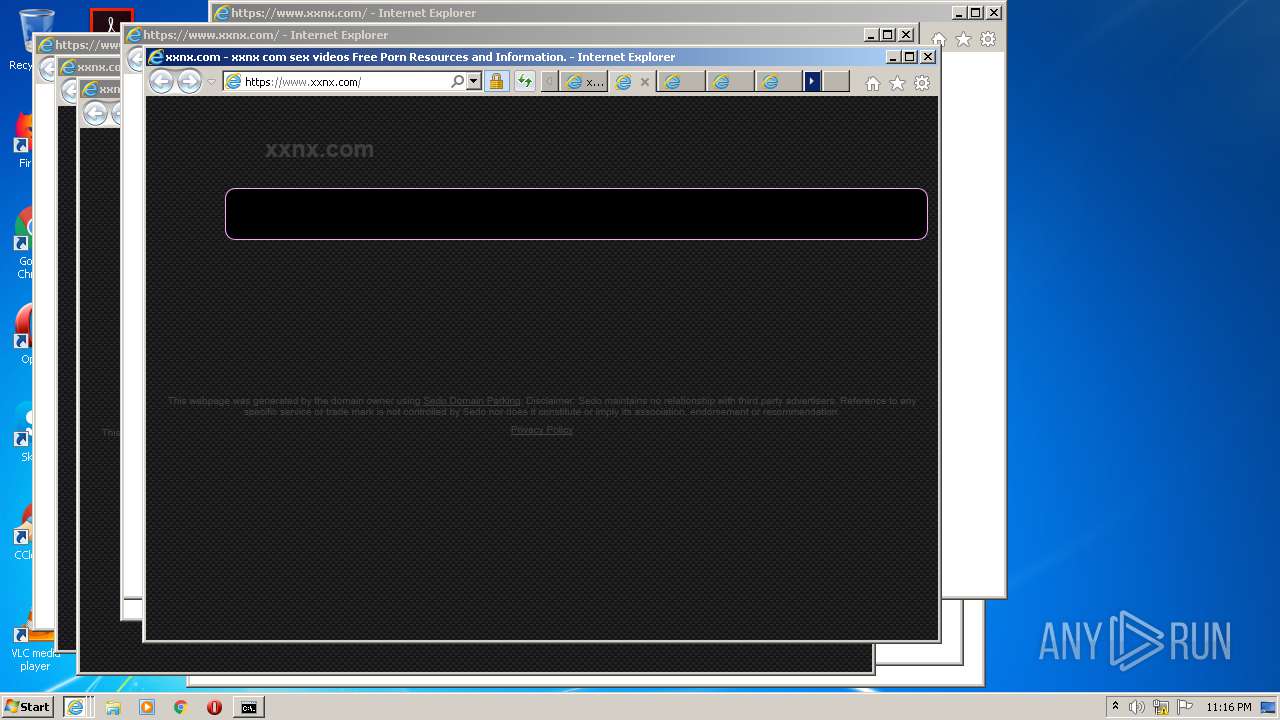Click Home icon in back IE window

(939, 39)
